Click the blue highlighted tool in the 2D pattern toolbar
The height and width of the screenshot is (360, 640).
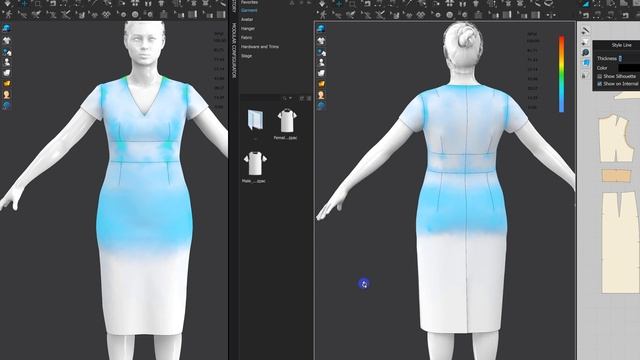586,4
